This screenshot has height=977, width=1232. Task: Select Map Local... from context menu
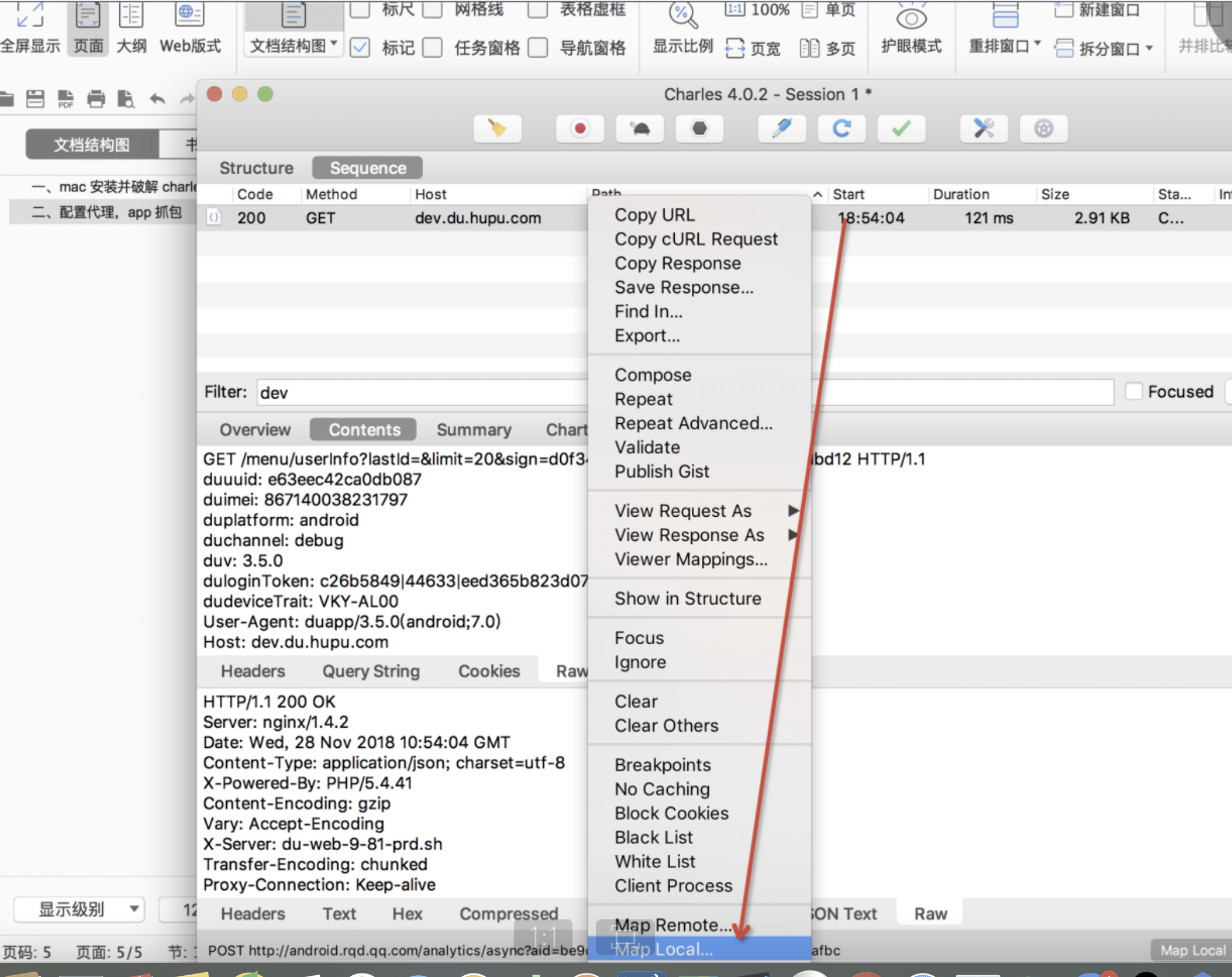[x=699, y=949]
